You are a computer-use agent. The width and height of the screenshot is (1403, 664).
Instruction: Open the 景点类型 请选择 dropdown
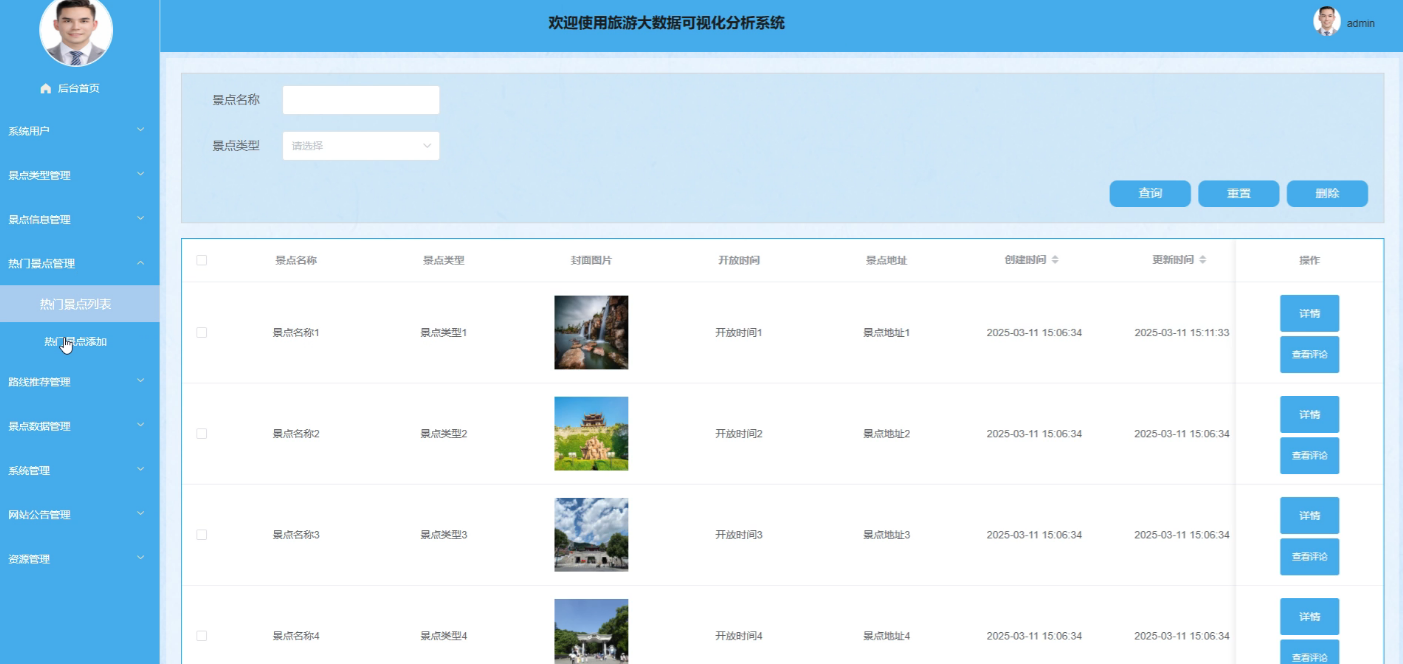360,145
